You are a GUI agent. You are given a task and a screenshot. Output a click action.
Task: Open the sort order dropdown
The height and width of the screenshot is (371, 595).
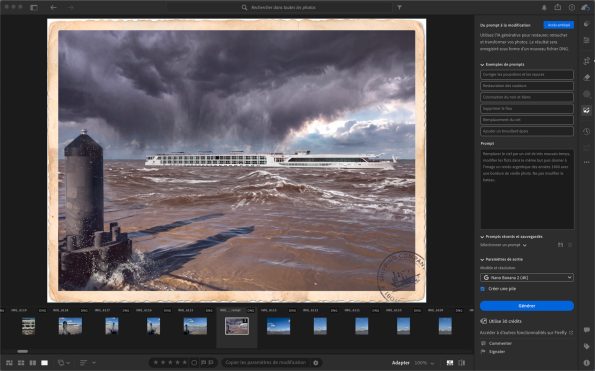click(x=88, y=363)
